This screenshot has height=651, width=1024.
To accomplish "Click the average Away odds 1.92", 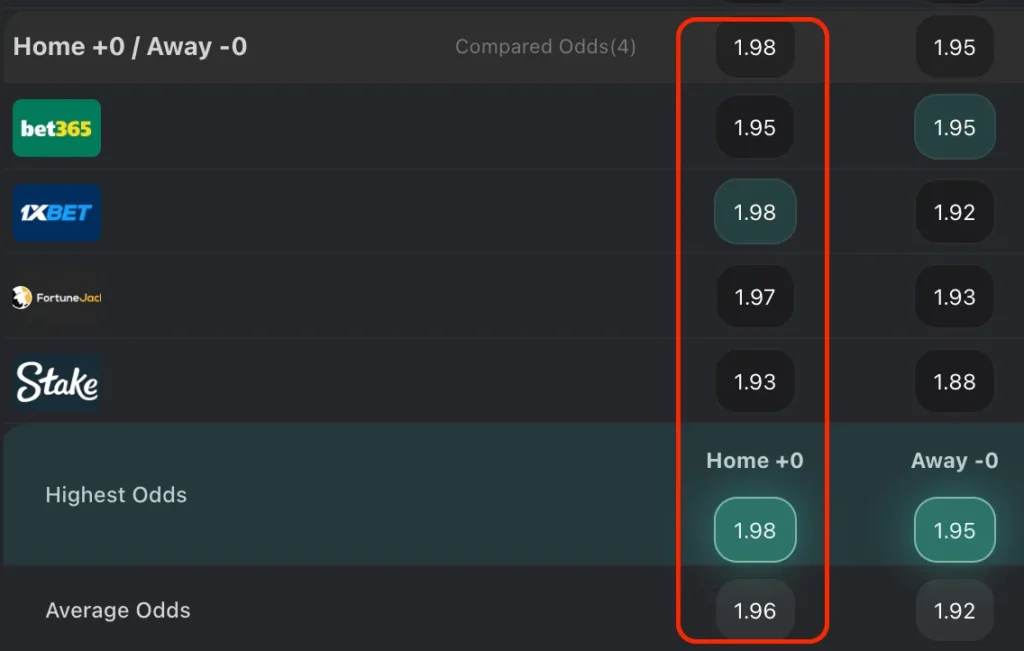I will (x=954, y=610).
